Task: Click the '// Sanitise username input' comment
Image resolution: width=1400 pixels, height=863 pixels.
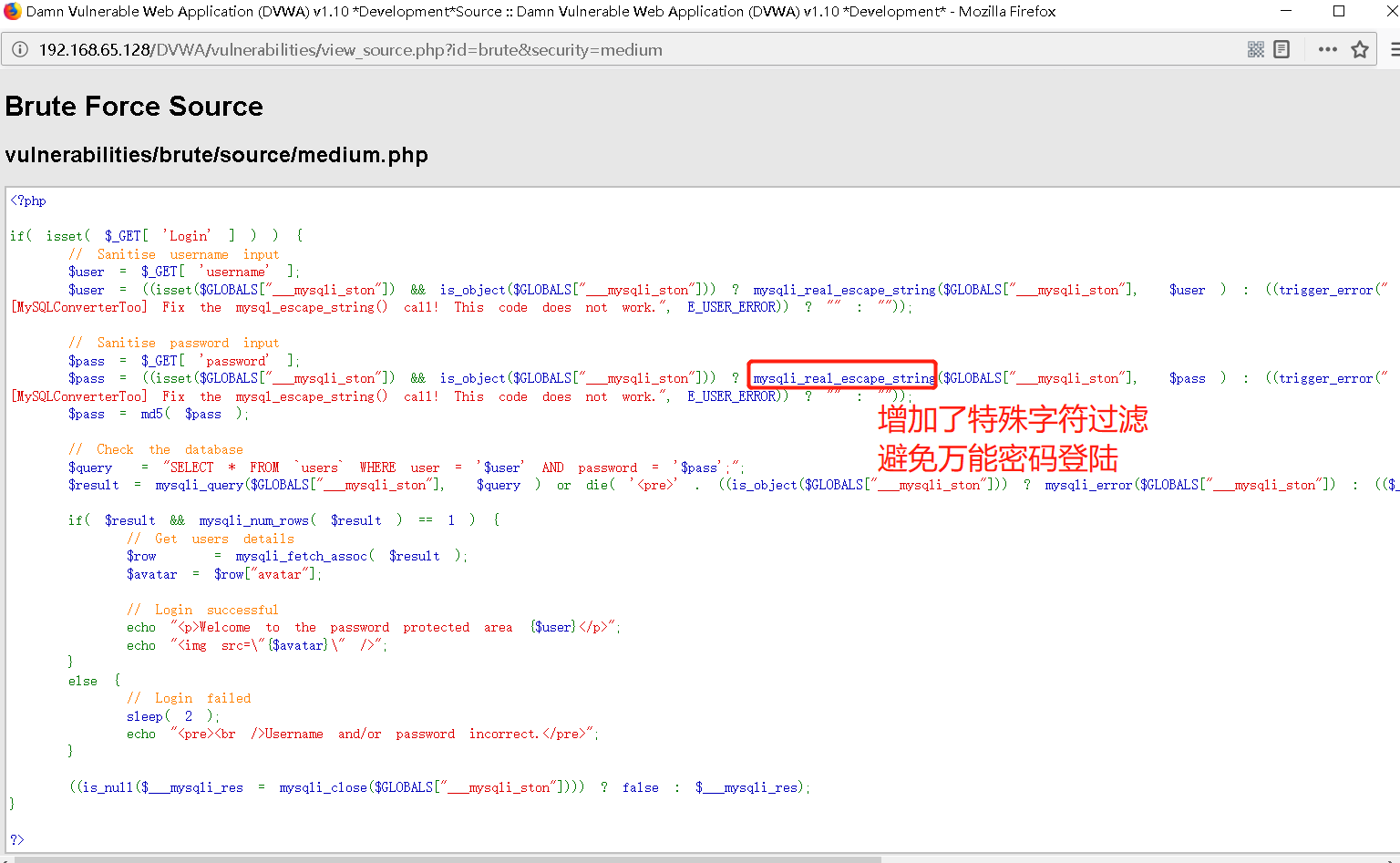Action: 174,254
